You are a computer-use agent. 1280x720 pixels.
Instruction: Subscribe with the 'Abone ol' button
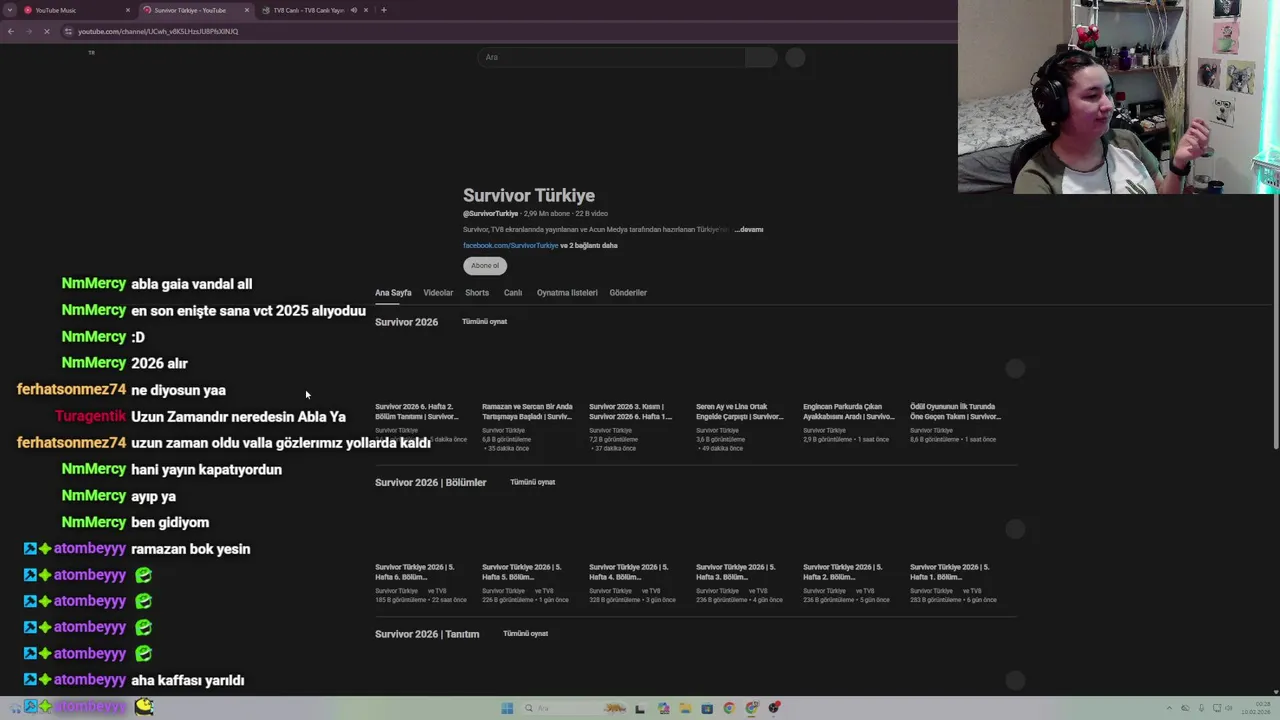[485, 265]
